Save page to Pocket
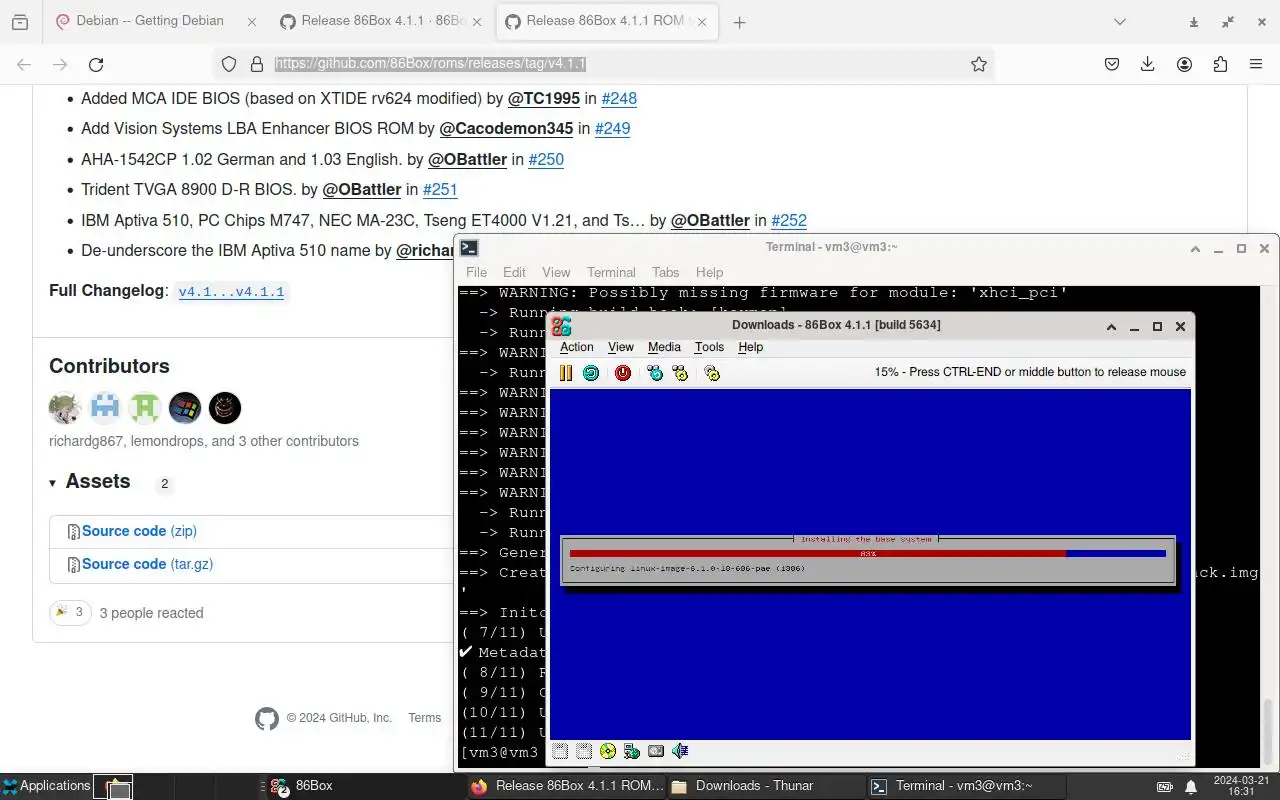 pyautogui.click(x=1112, y=64)
